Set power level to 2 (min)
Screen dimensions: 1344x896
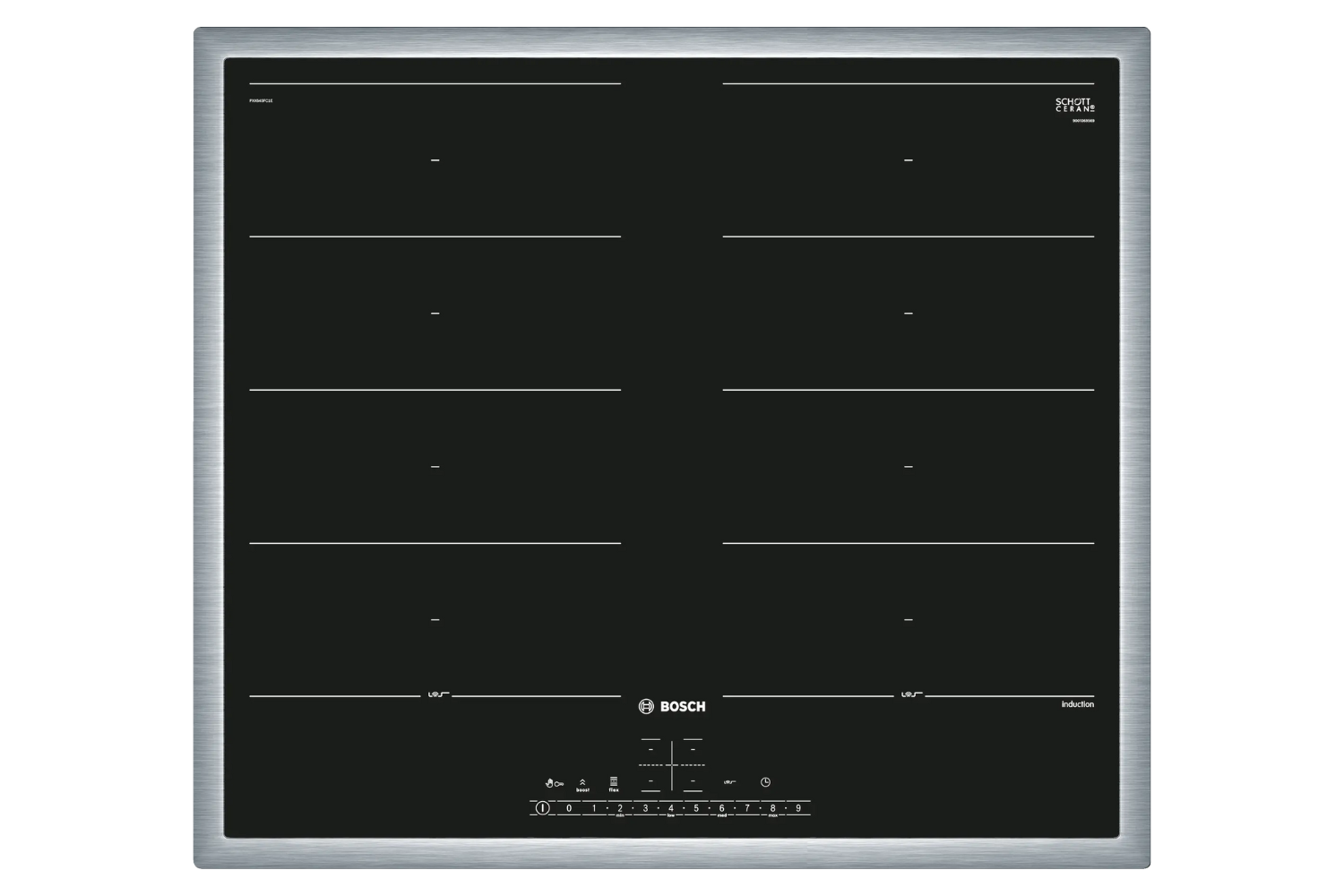coord(620,808)
